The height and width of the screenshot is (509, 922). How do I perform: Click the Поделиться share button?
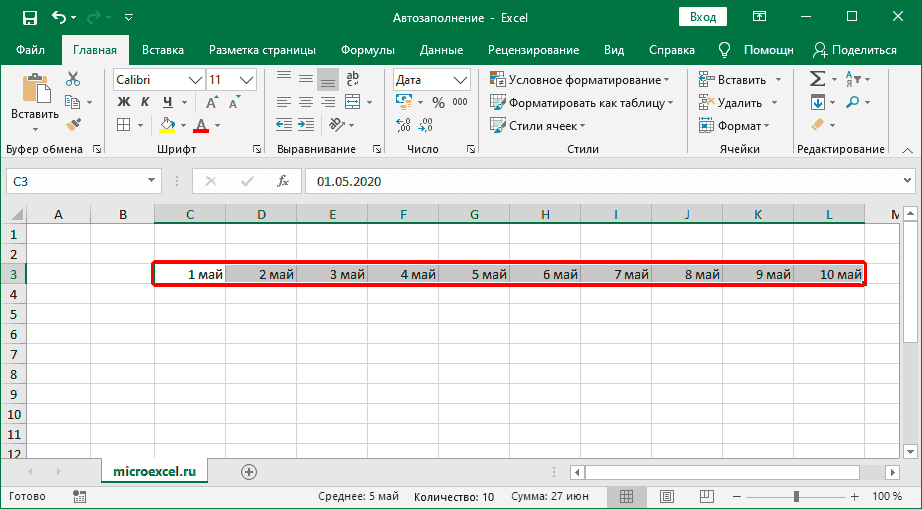(x=854, y=50)
